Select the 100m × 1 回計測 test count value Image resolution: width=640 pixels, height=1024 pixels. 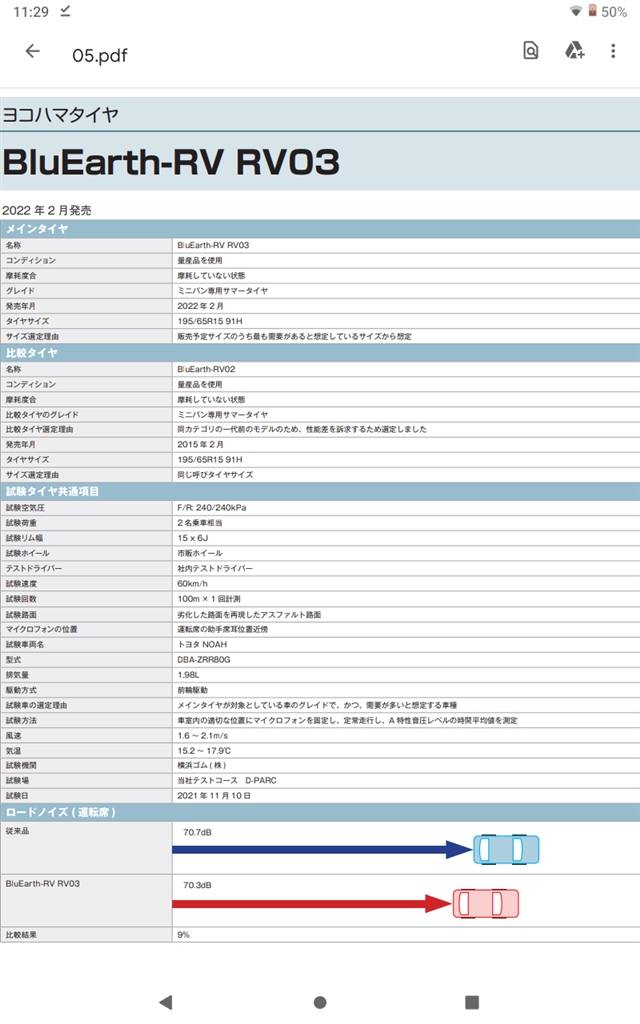coord(209,599)
